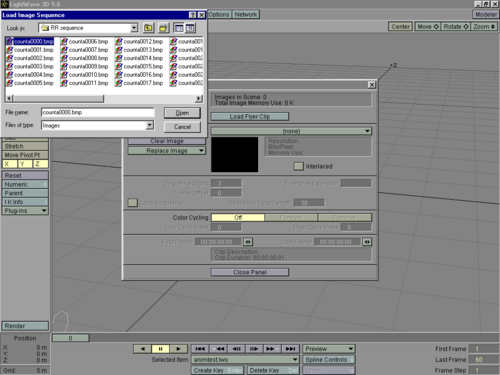Go up one folder level icon

click(148, 28)
